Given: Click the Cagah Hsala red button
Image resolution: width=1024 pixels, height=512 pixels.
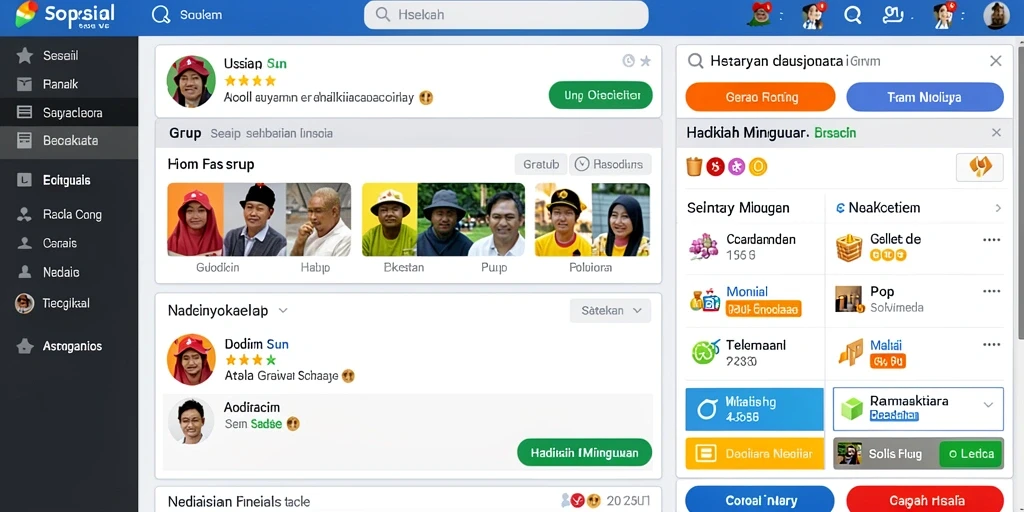Looking at the screenshot, I should [925, 500].
